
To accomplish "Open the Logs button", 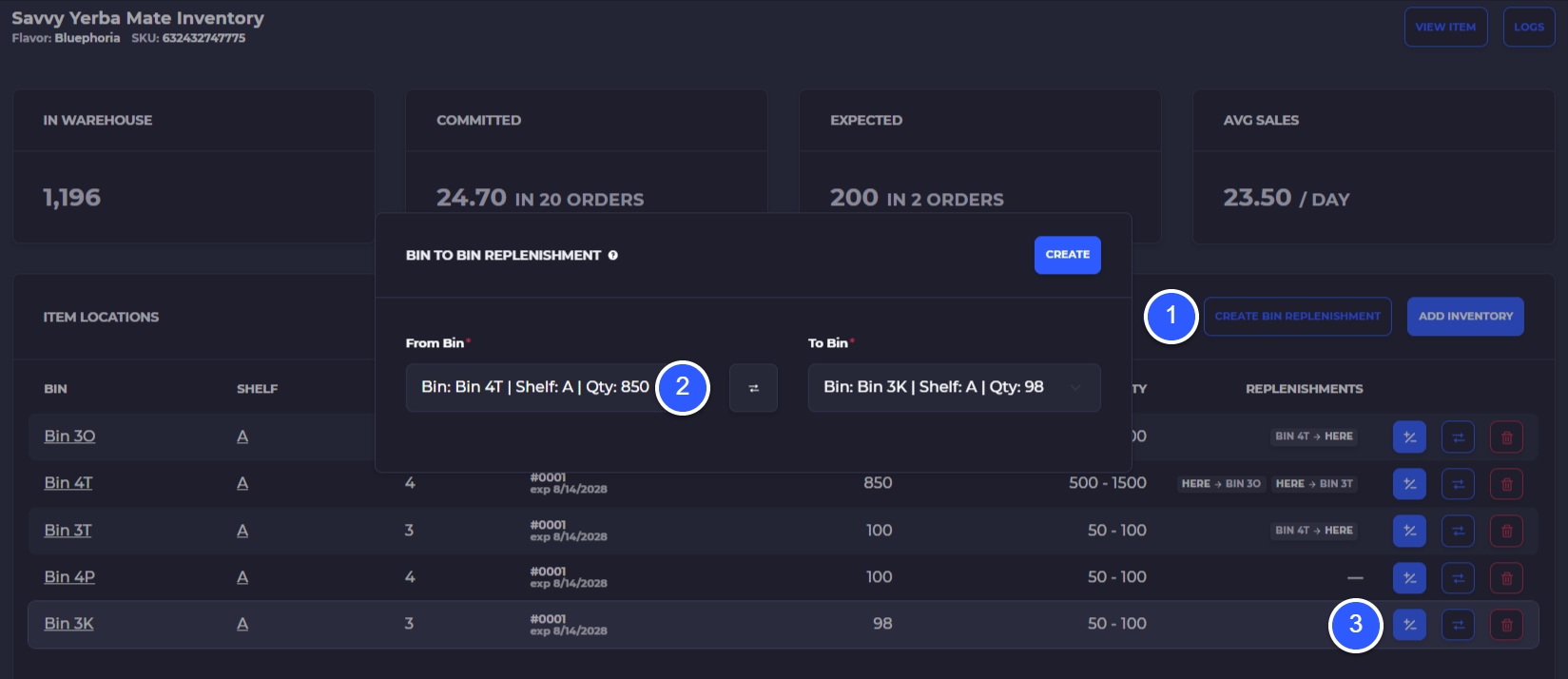I will (x=1528, y=28).
